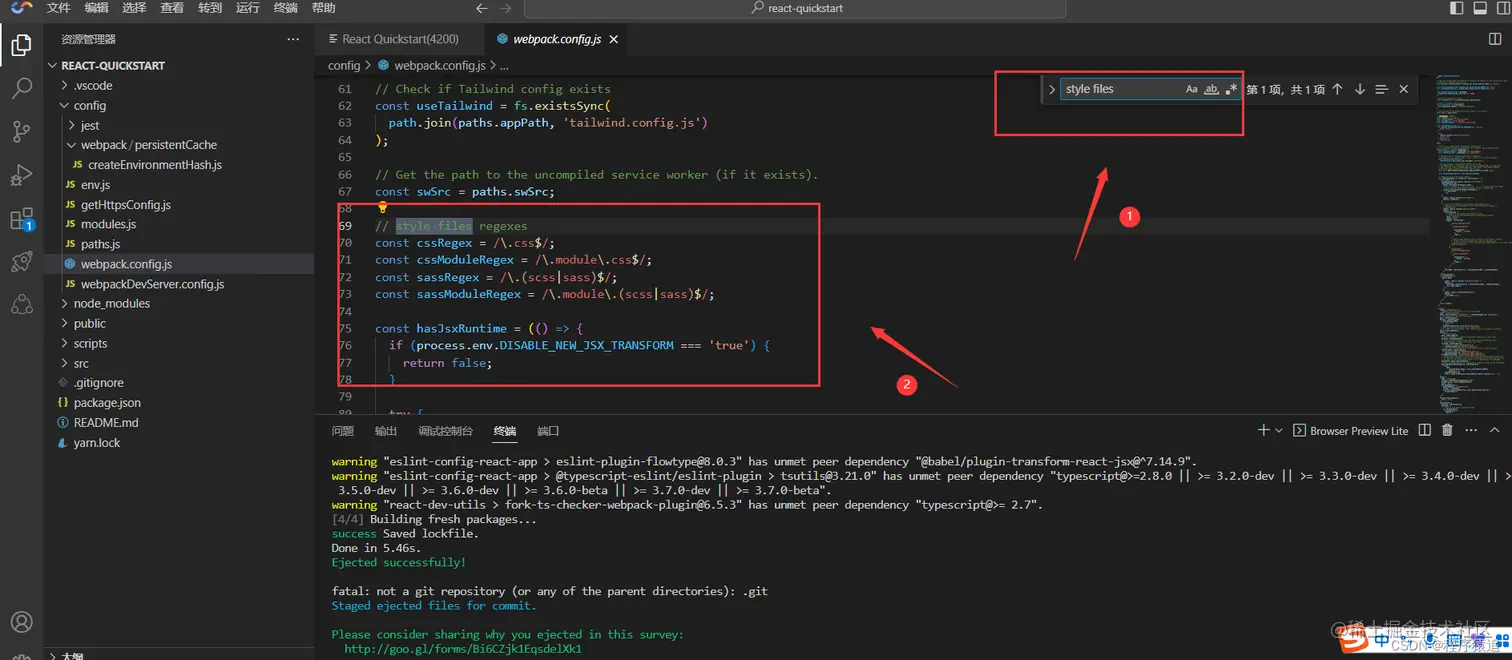The image size is (1512, 660).
Task: Toggle Match Case (Aa) in find
Action: (1191, 89)
